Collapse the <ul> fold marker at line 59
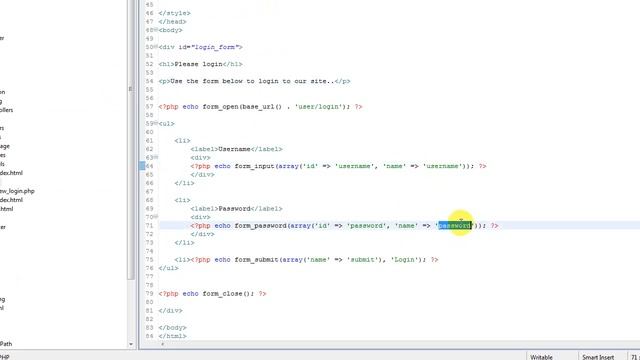This screenshot has height=360, width=640. [156, 123]
